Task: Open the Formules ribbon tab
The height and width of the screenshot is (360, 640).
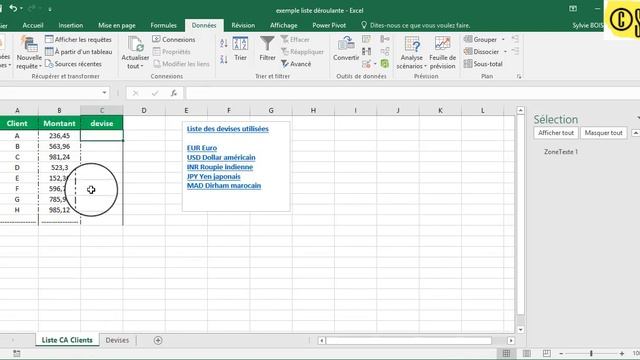Action: pos(163,25)
